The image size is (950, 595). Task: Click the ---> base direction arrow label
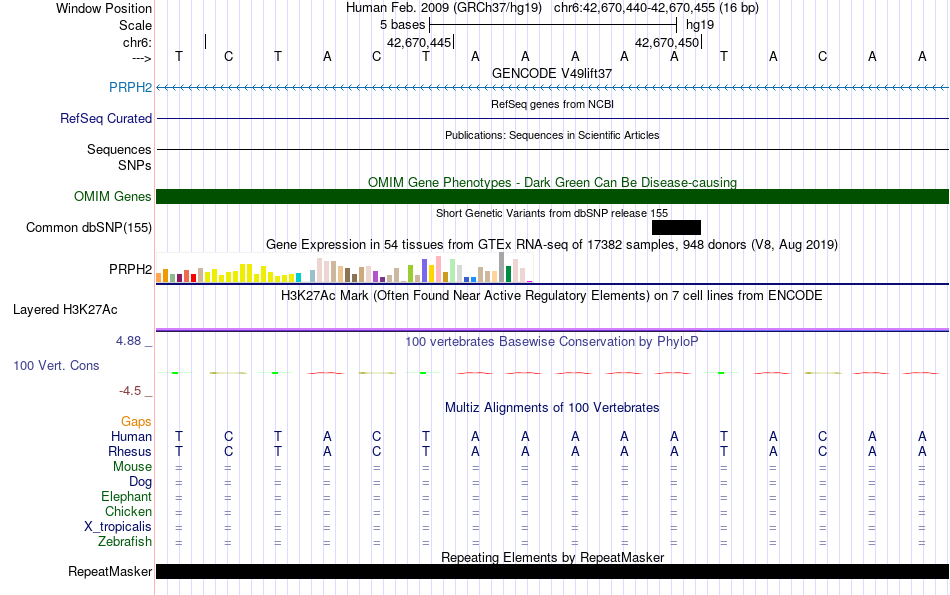[x=141, y=58]
